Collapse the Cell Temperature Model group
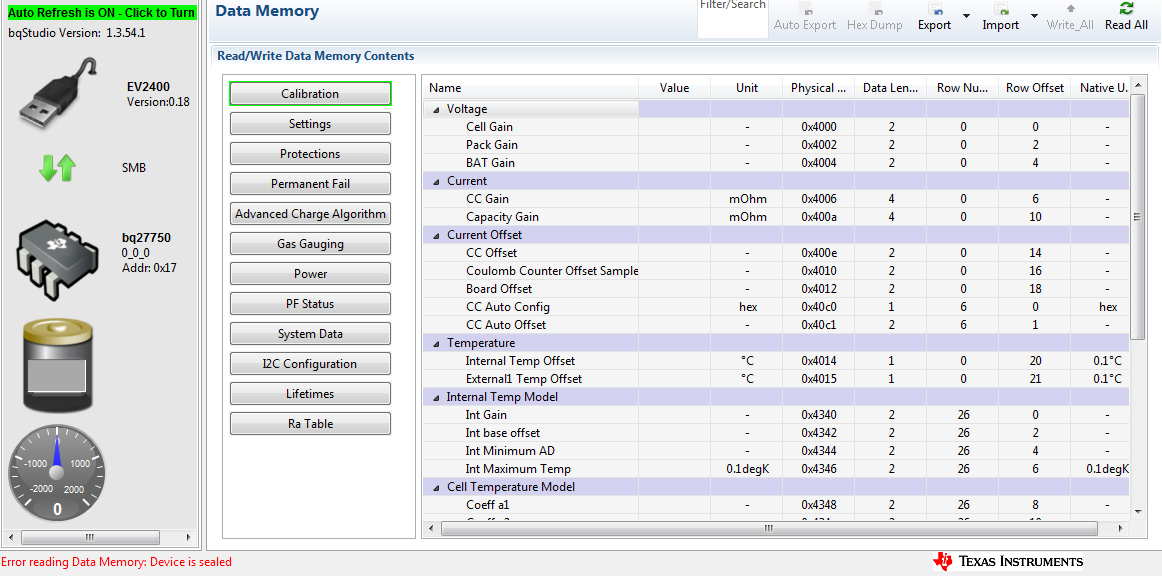The height and width of the screenshot is (576, 1162). 436,487
